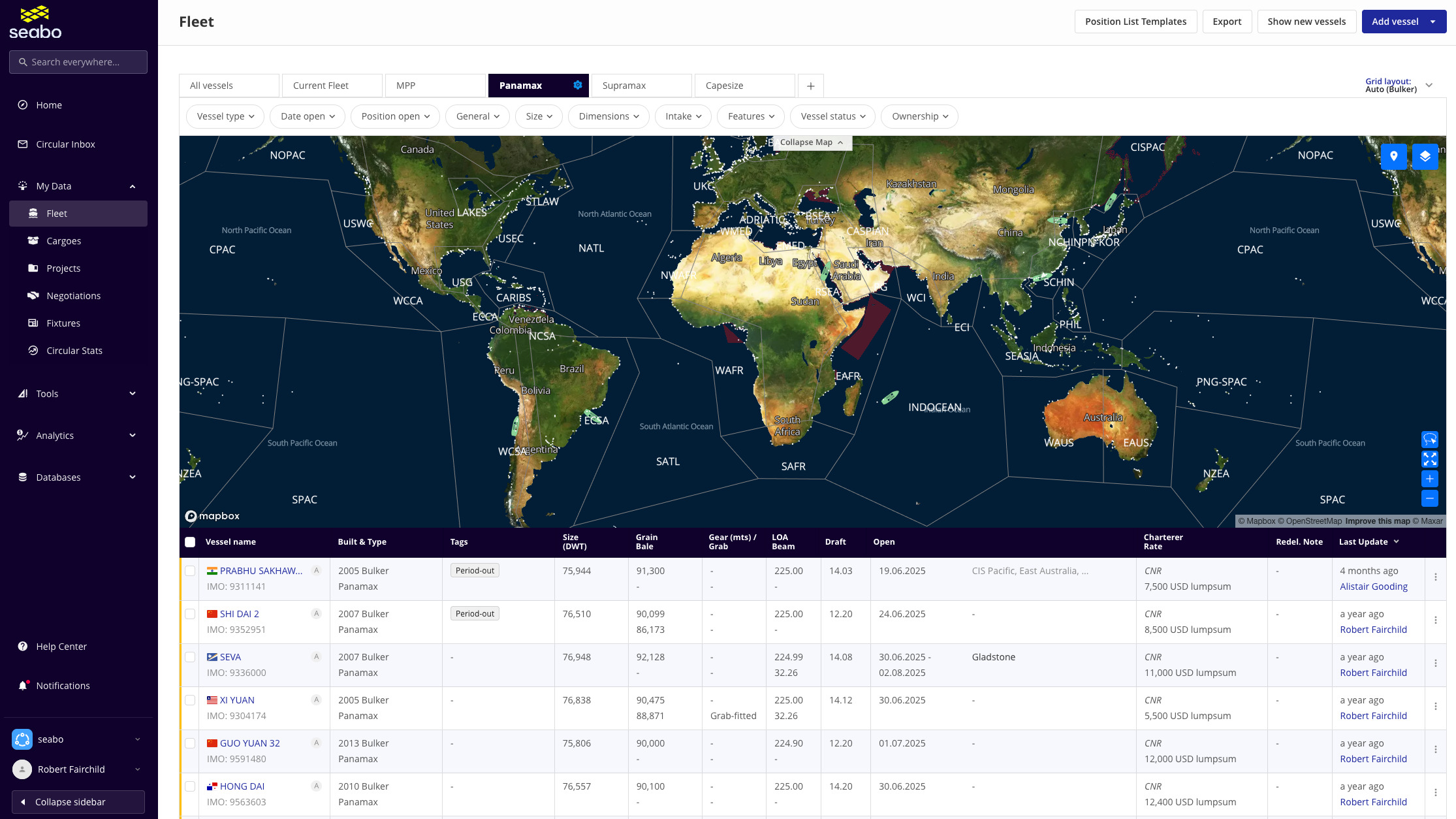Zoom in the map with plus icon

1429,479
